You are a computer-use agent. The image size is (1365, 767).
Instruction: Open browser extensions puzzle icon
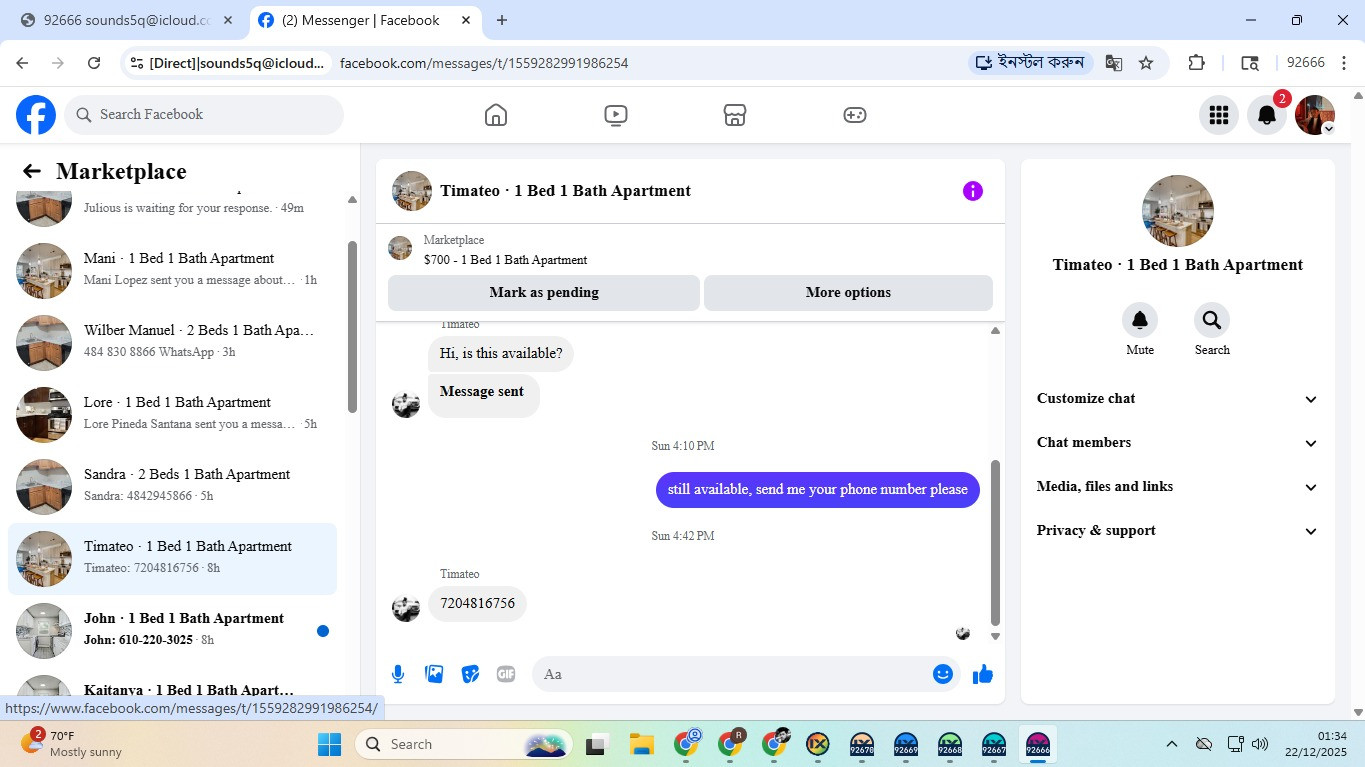pos(1196,63)
